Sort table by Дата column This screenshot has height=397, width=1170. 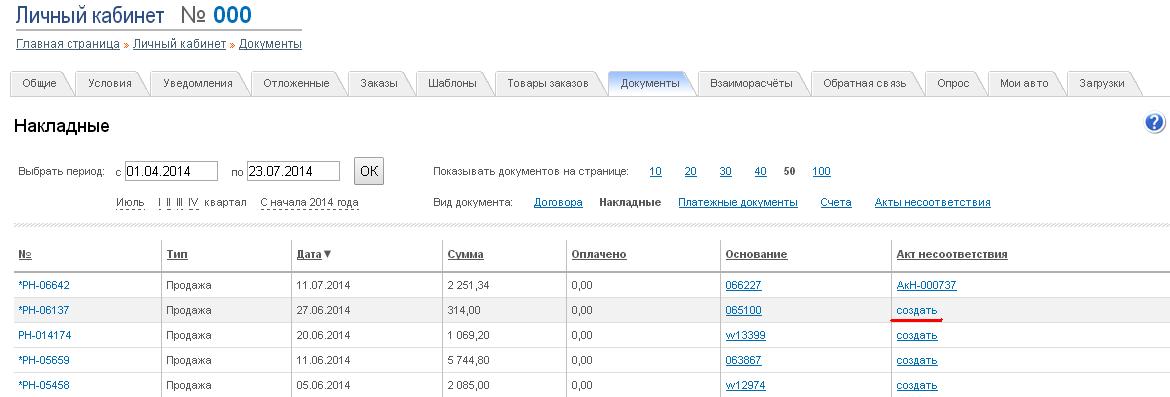(x=309, y=254)
